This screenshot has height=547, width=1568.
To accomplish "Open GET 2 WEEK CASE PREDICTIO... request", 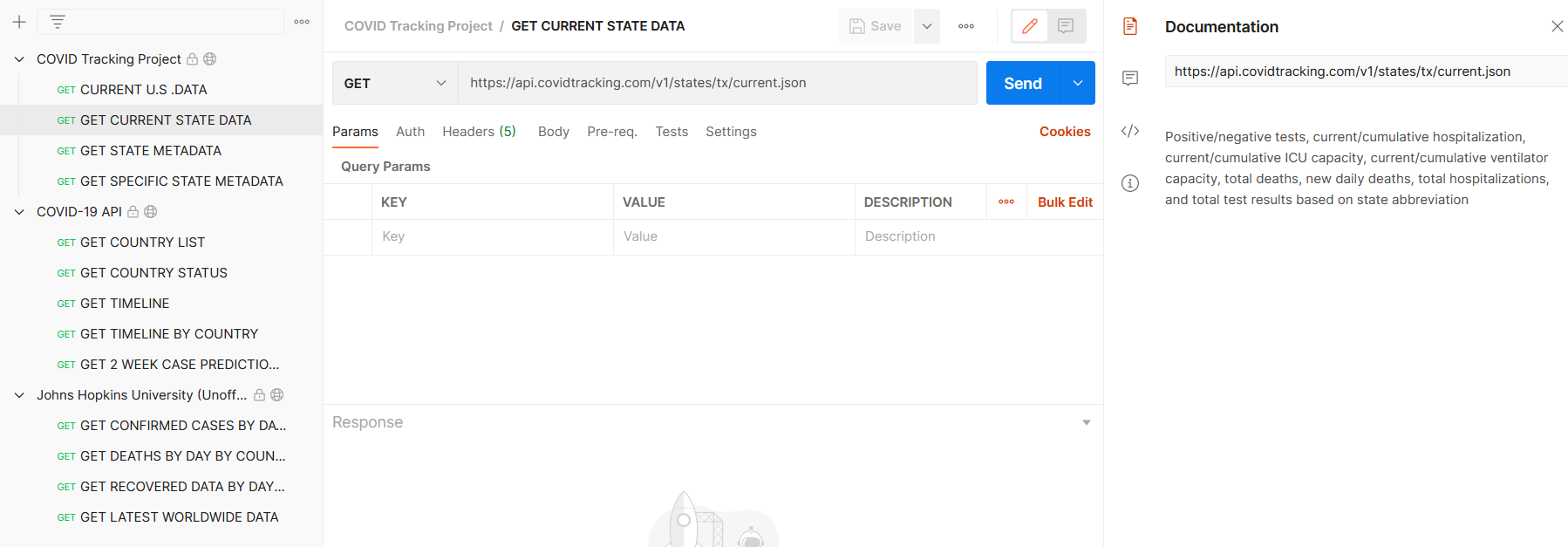I will [x=161, y=365].
